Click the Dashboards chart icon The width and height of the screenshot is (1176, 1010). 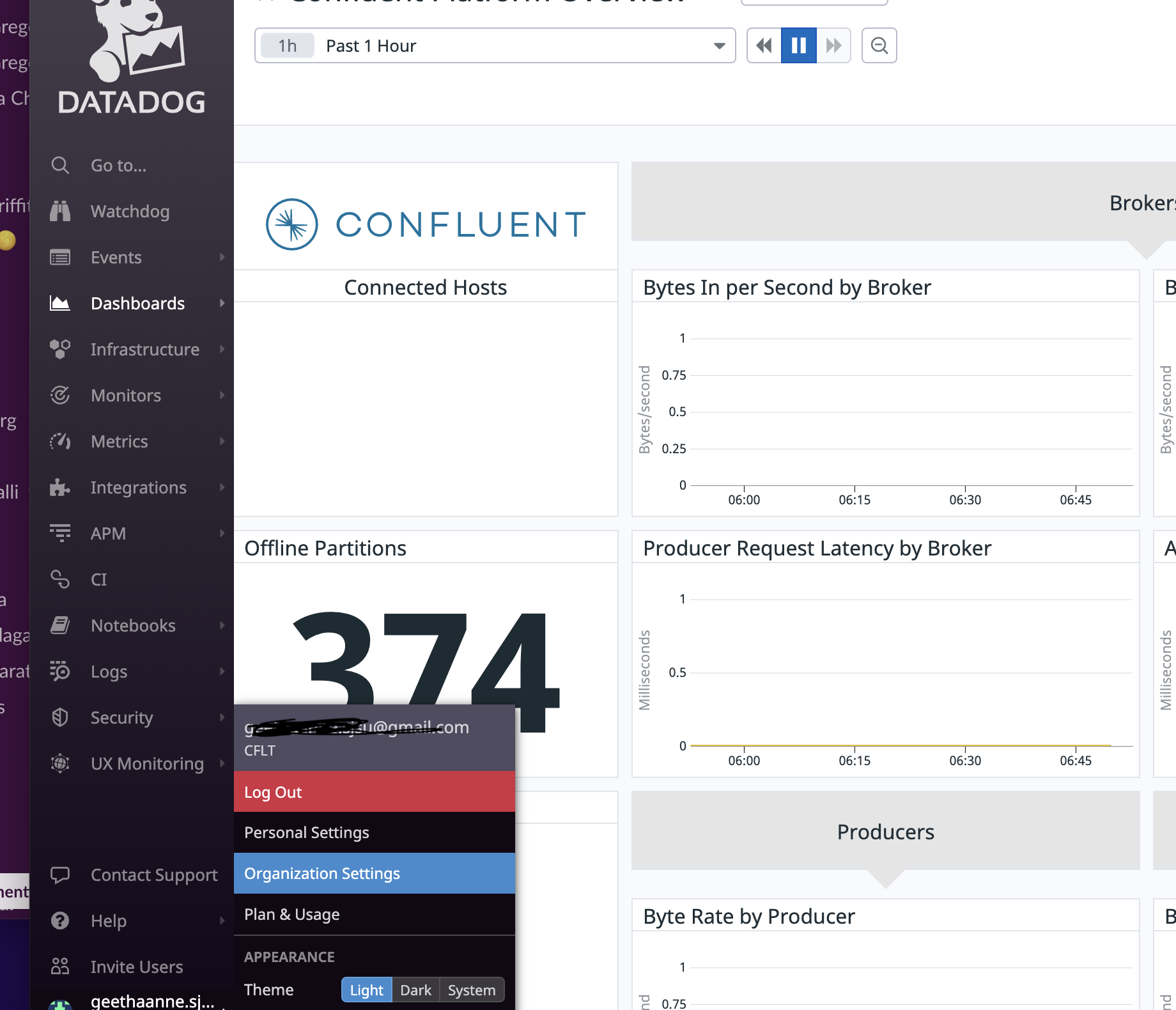[60, 304]
